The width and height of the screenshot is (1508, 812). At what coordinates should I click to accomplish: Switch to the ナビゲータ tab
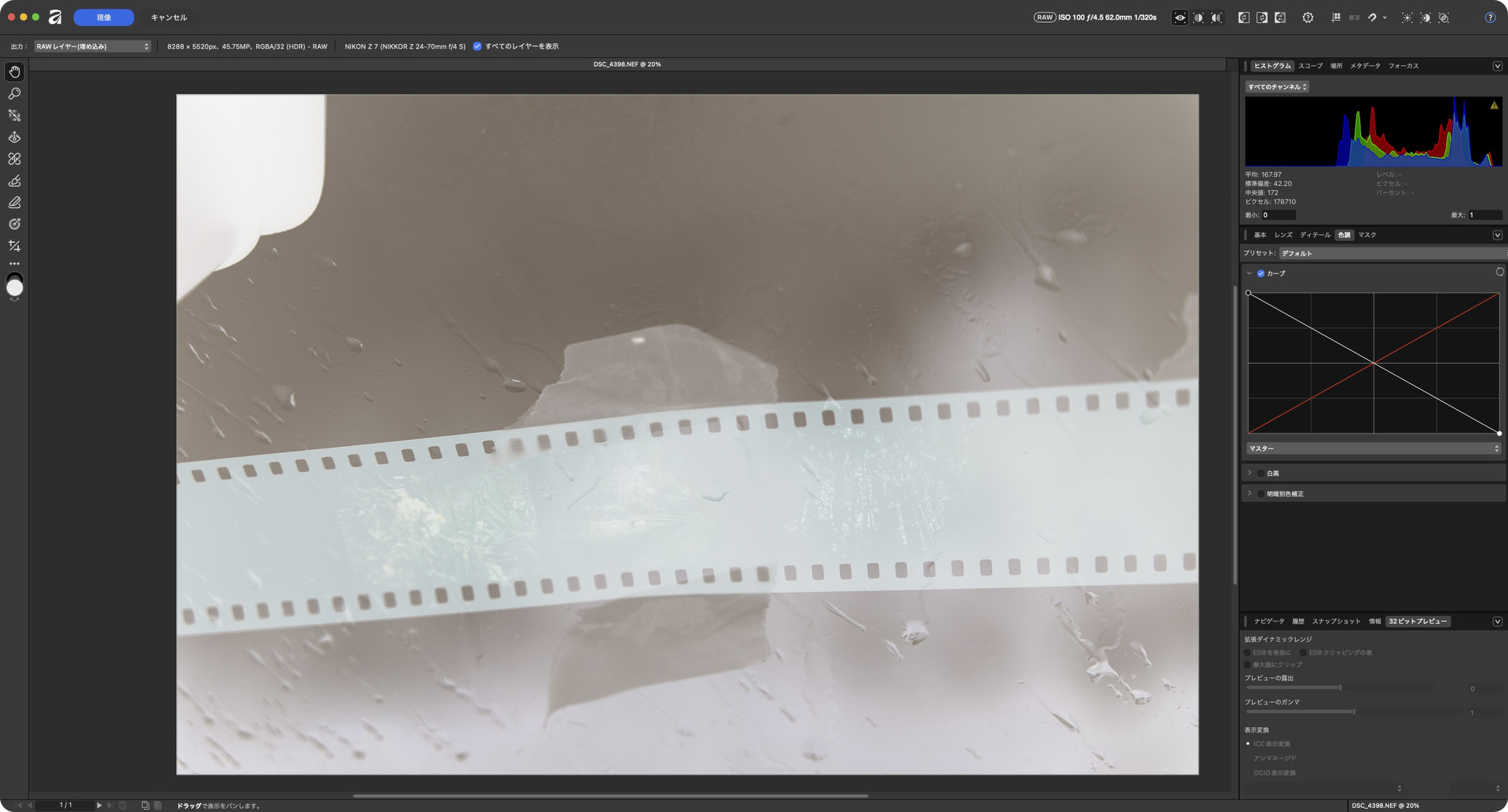[1269, 621]
